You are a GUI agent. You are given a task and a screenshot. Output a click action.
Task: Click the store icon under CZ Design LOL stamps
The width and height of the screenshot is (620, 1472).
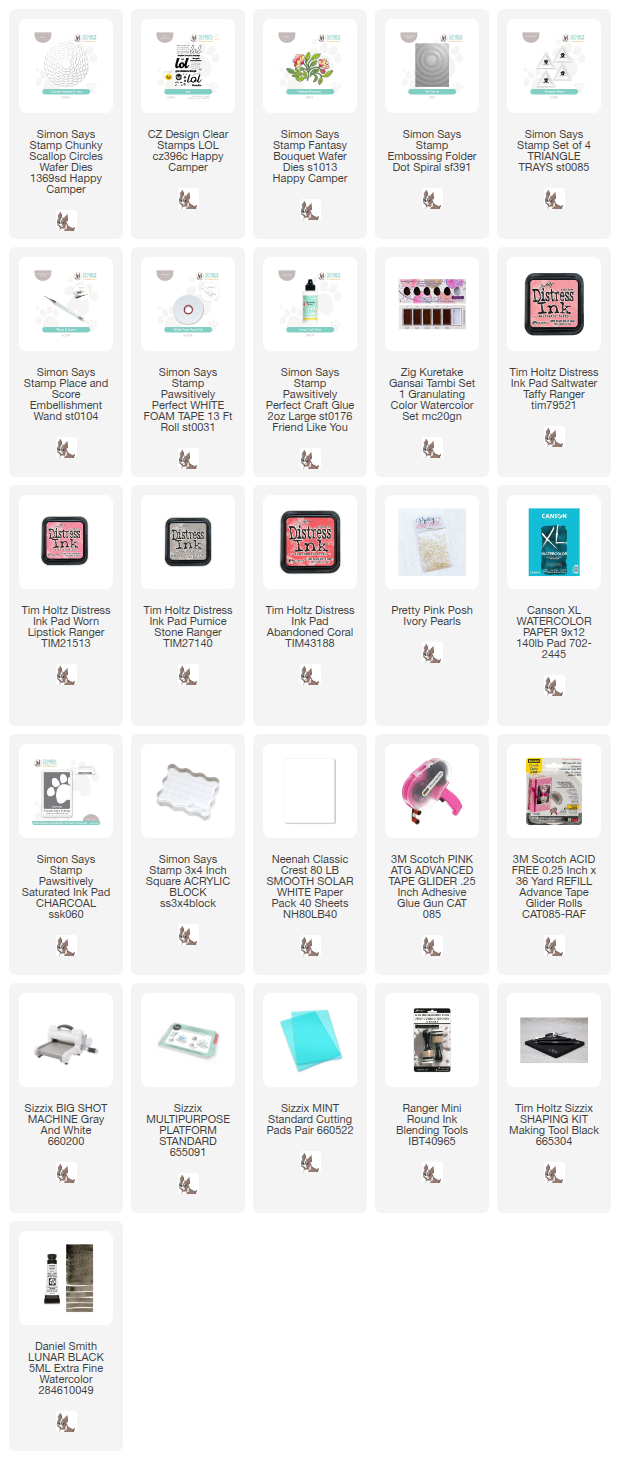[x=188, y=199]
